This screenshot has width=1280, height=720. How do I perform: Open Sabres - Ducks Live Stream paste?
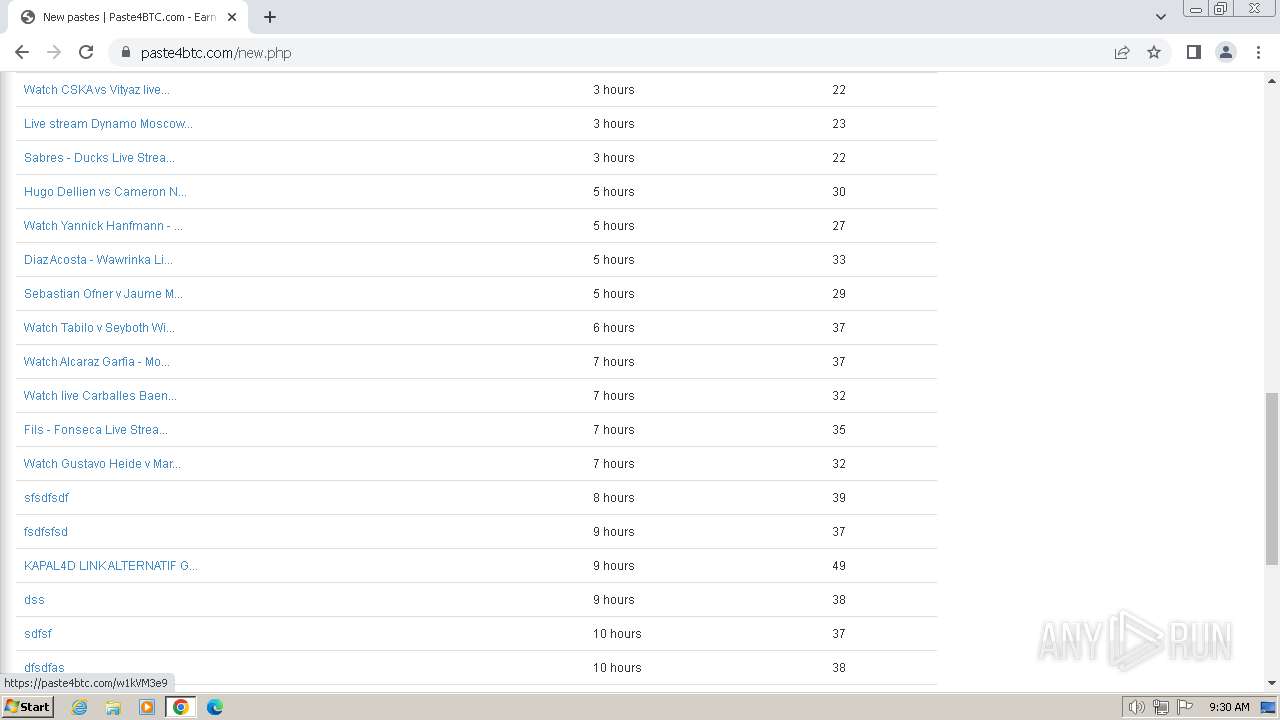pos(99,158)
